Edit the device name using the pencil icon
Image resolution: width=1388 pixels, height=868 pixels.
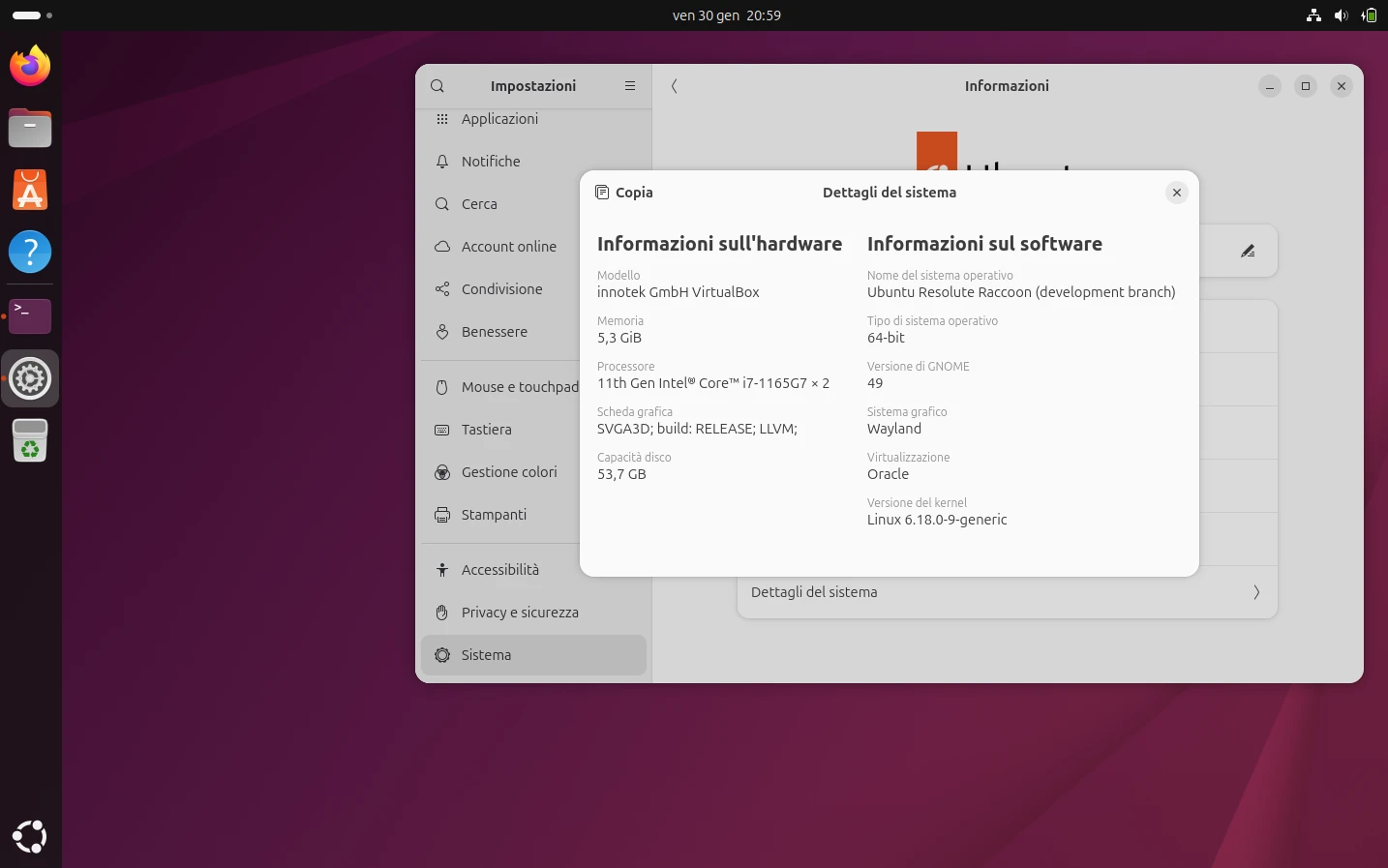coord(1248,251)
